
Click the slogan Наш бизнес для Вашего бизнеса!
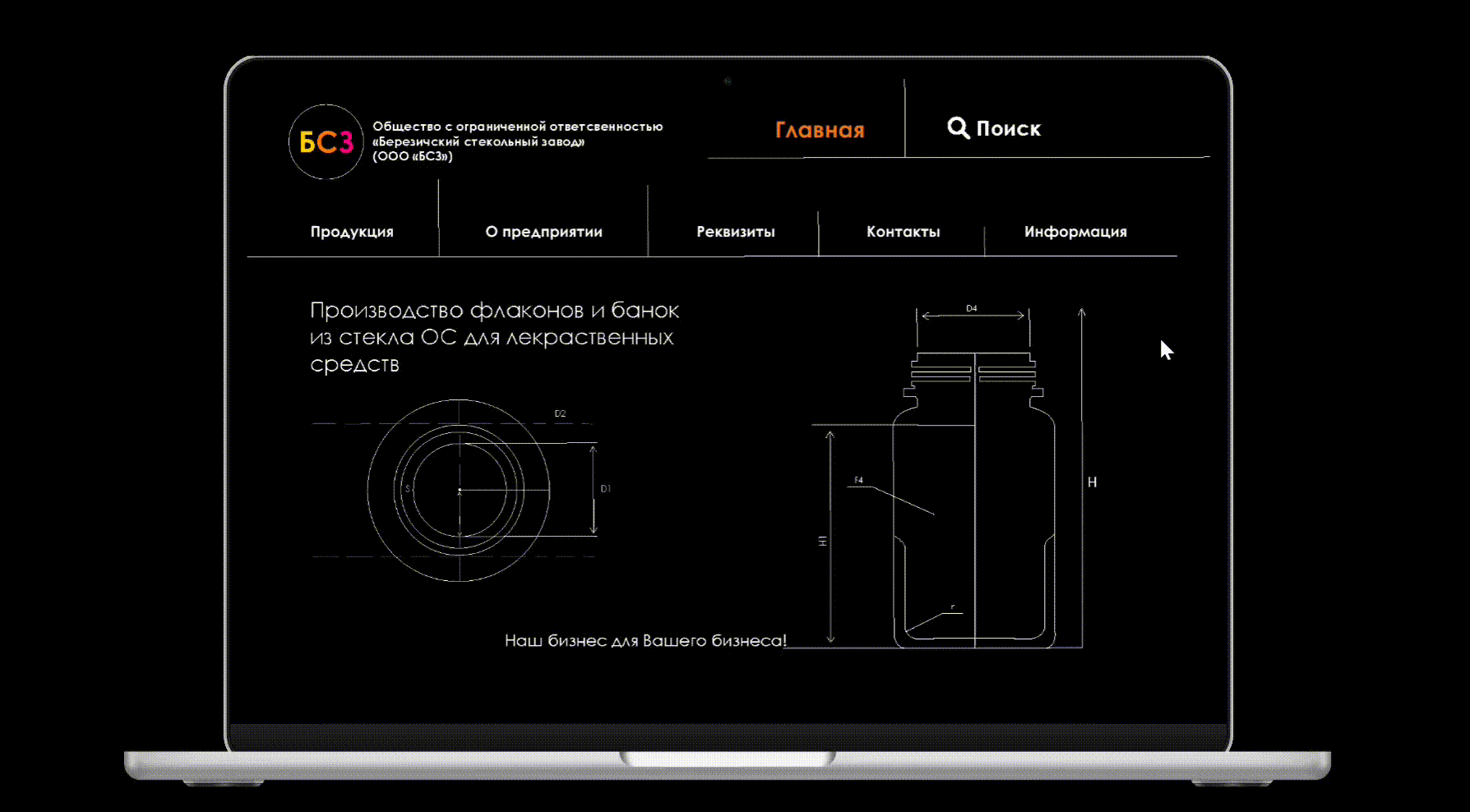click(645, 640)
